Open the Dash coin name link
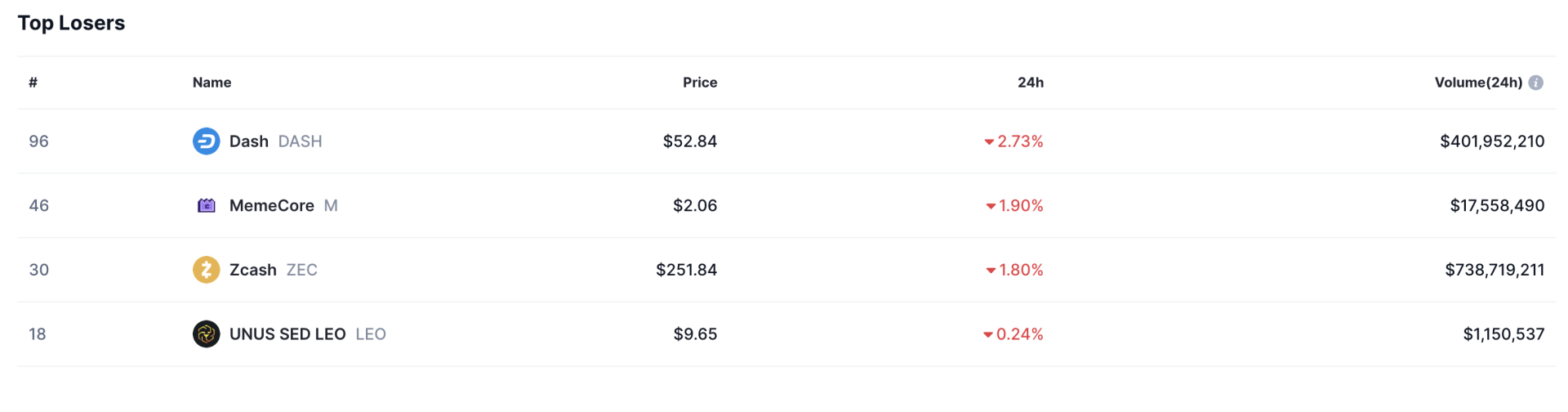 248,141
